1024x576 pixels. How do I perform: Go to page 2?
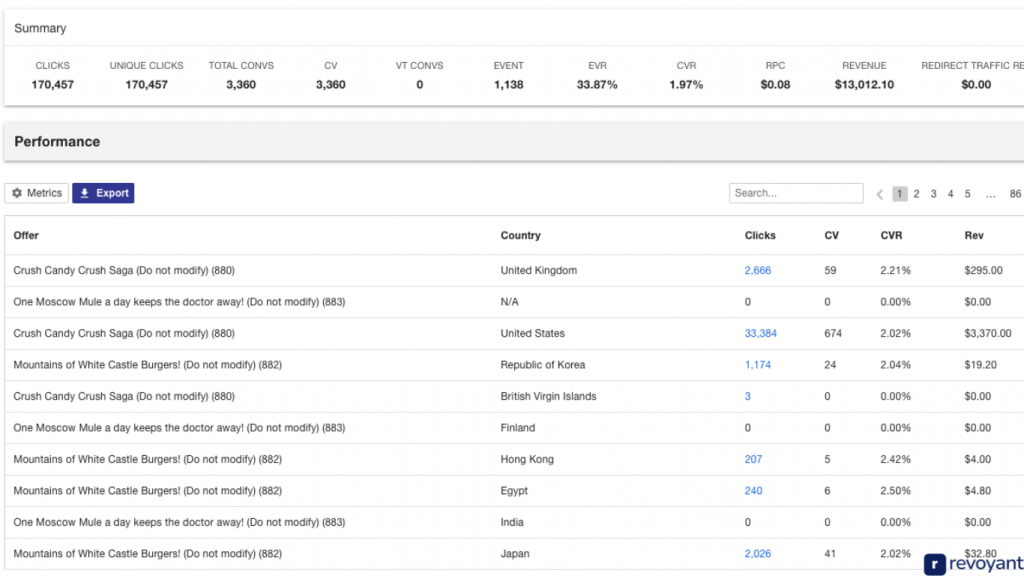tap(916, 194)
